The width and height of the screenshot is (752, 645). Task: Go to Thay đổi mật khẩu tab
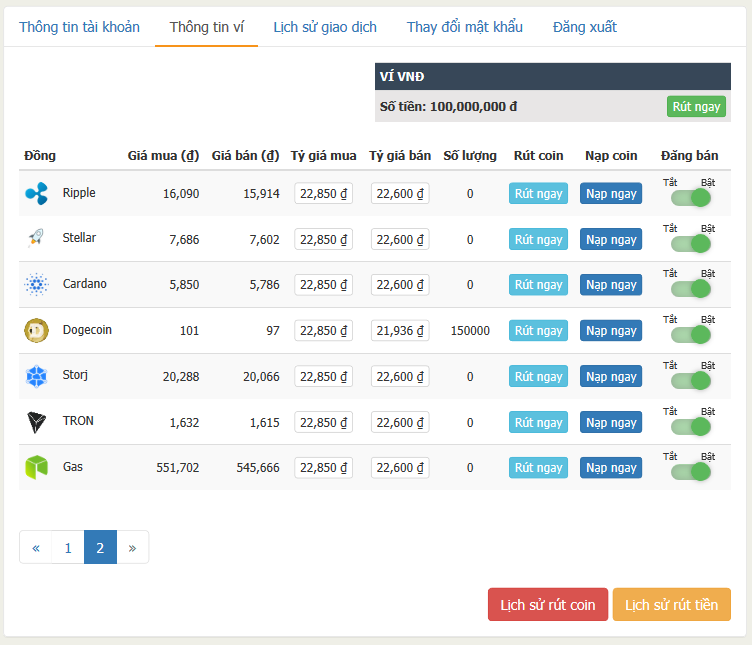pos(465,27)
